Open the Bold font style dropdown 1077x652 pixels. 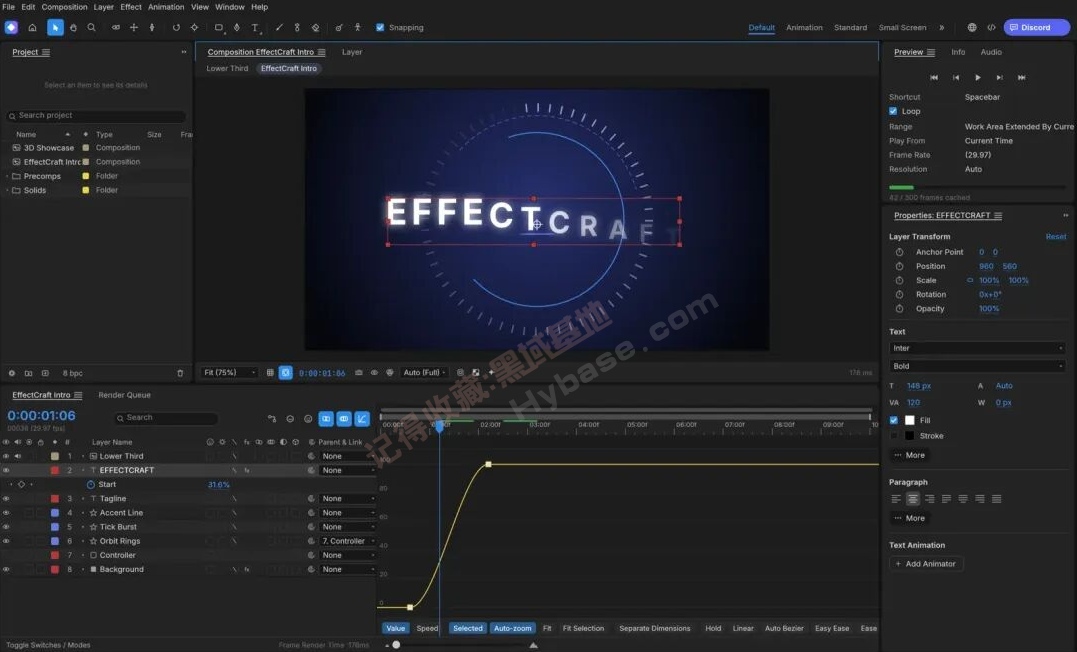pyautogui.click(x=977, y=366)
